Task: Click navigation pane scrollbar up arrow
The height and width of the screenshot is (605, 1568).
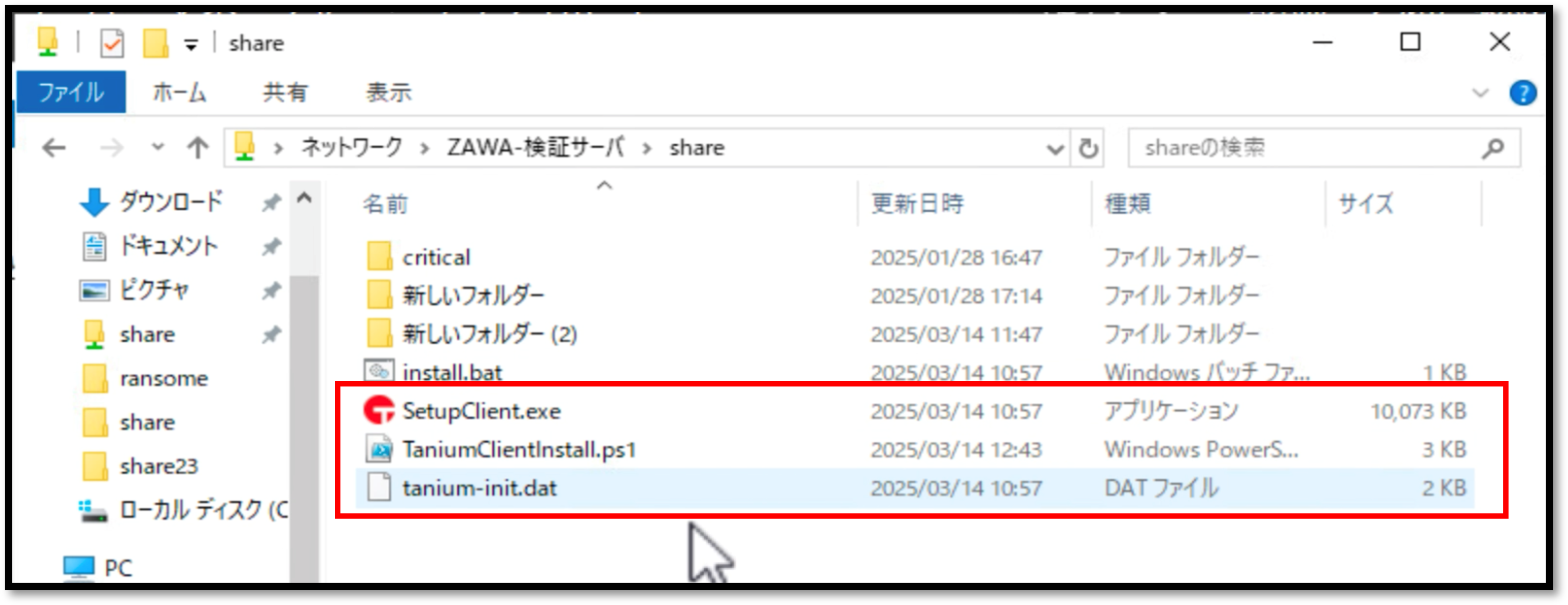Action: pyautogui.click(x=304, y=197)
